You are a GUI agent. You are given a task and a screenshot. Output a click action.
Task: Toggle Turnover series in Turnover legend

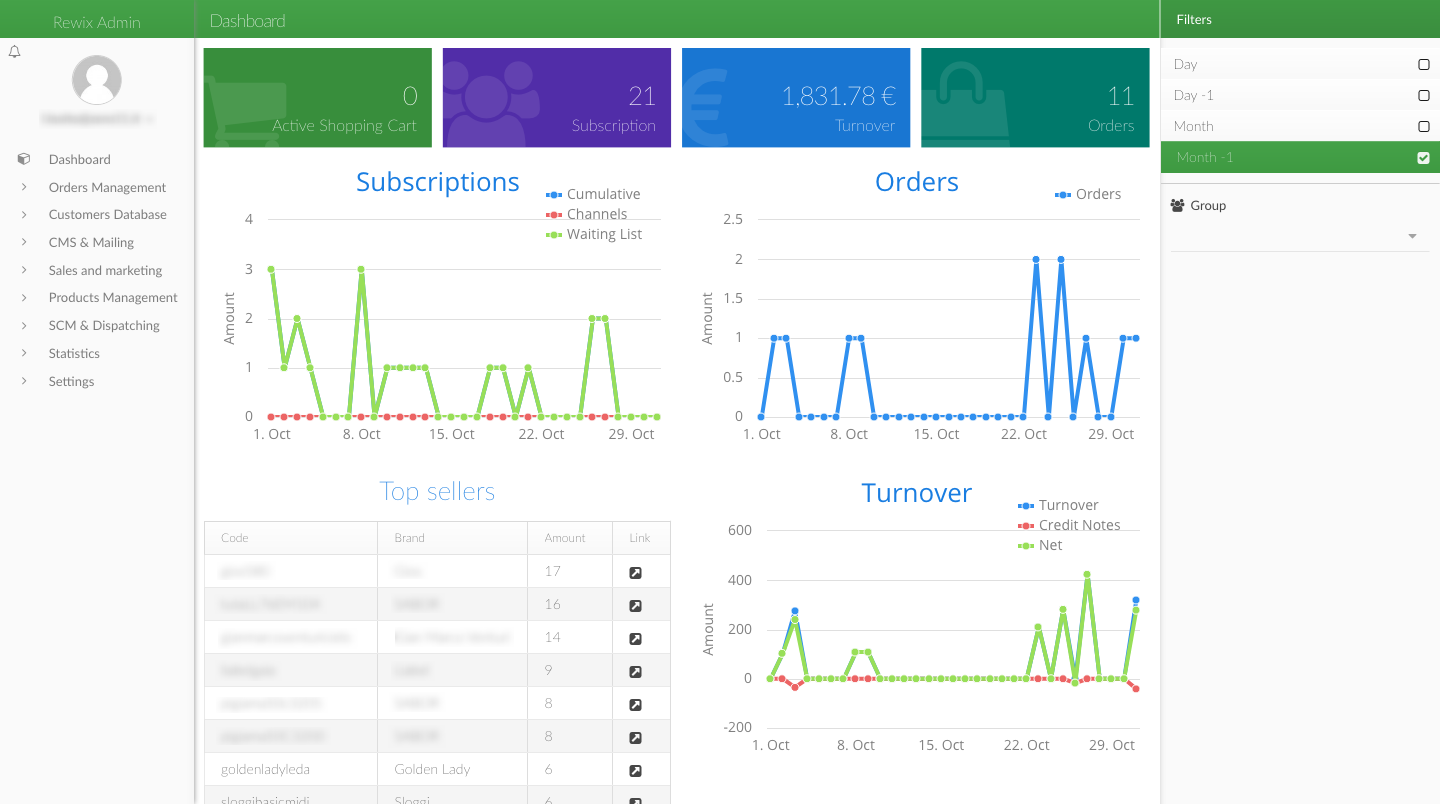click(x=1058, y=505)
